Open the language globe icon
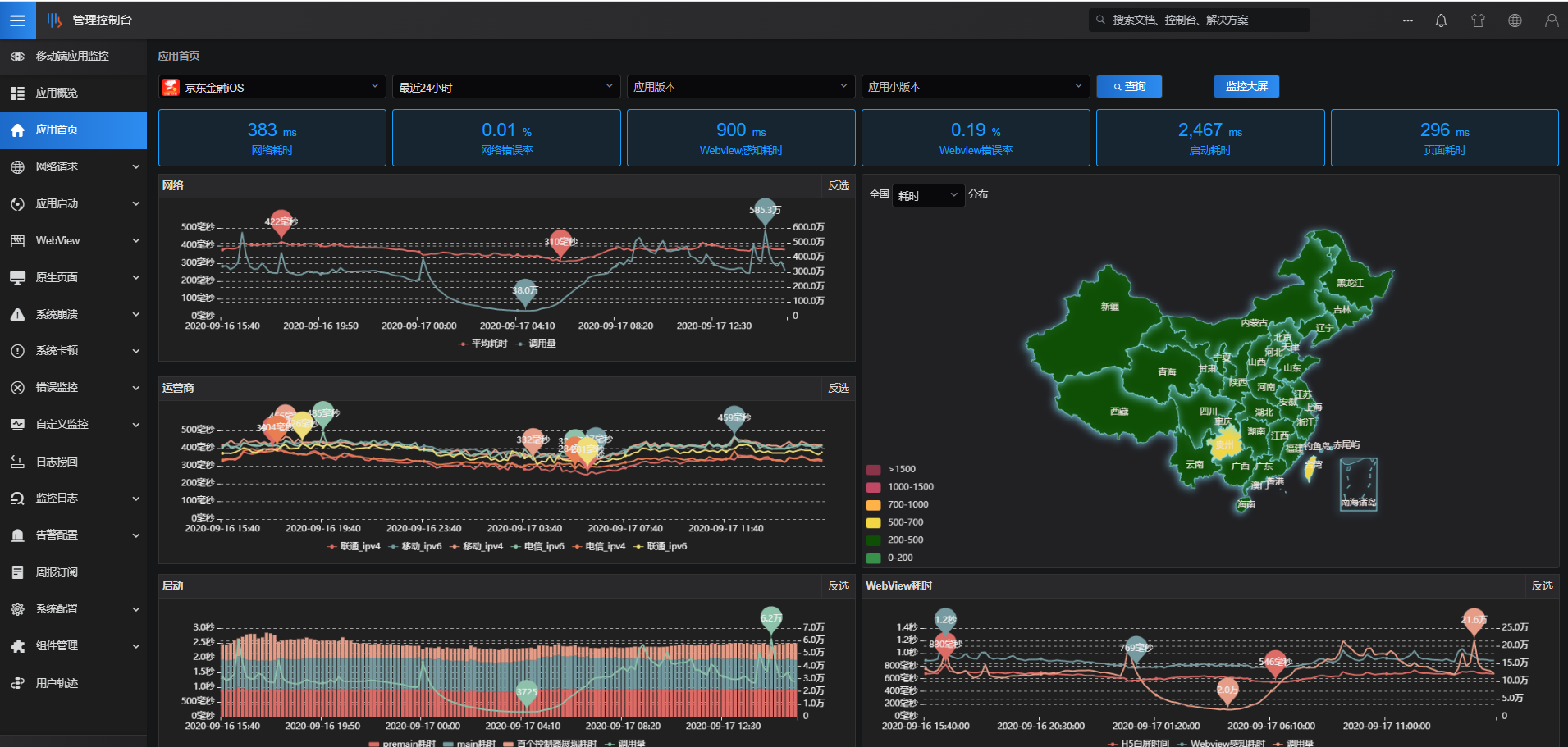This screenshot has height=747, width=1568. coord(1515,20)
